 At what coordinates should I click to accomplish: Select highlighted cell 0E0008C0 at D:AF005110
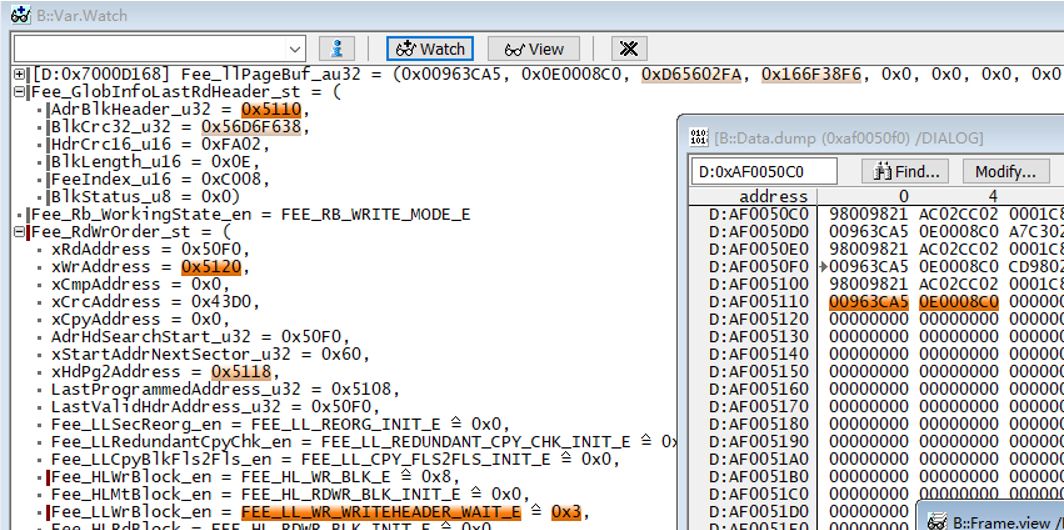click(x=959, y=301)
